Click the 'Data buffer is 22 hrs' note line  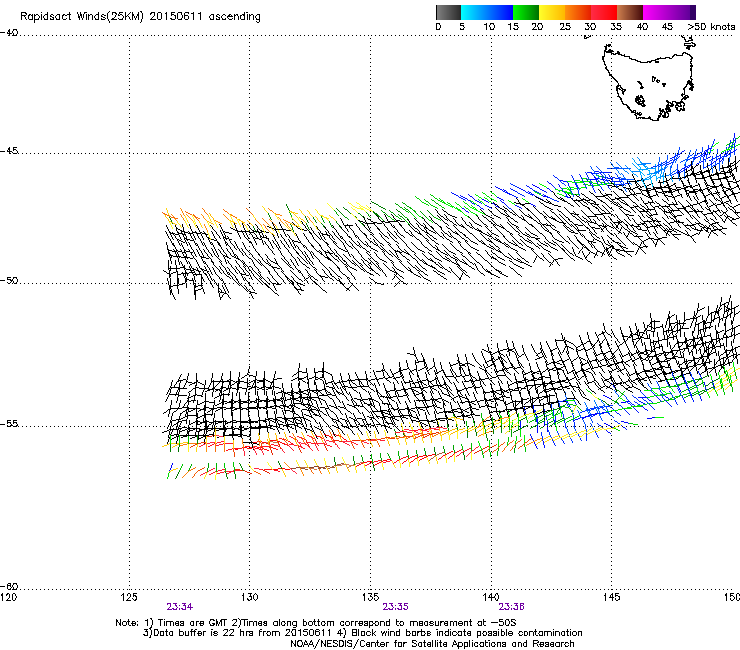(x=362, y=633)
